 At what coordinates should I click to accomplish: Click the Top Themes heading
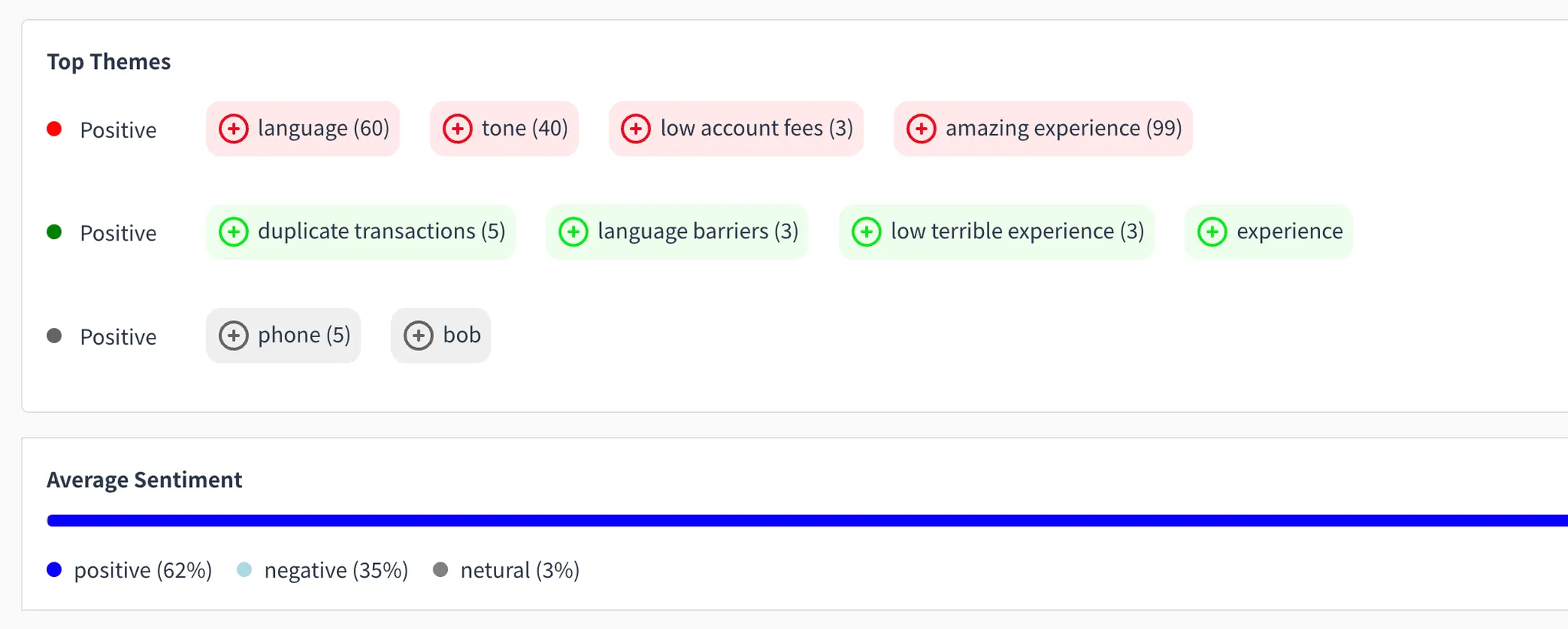109,61
